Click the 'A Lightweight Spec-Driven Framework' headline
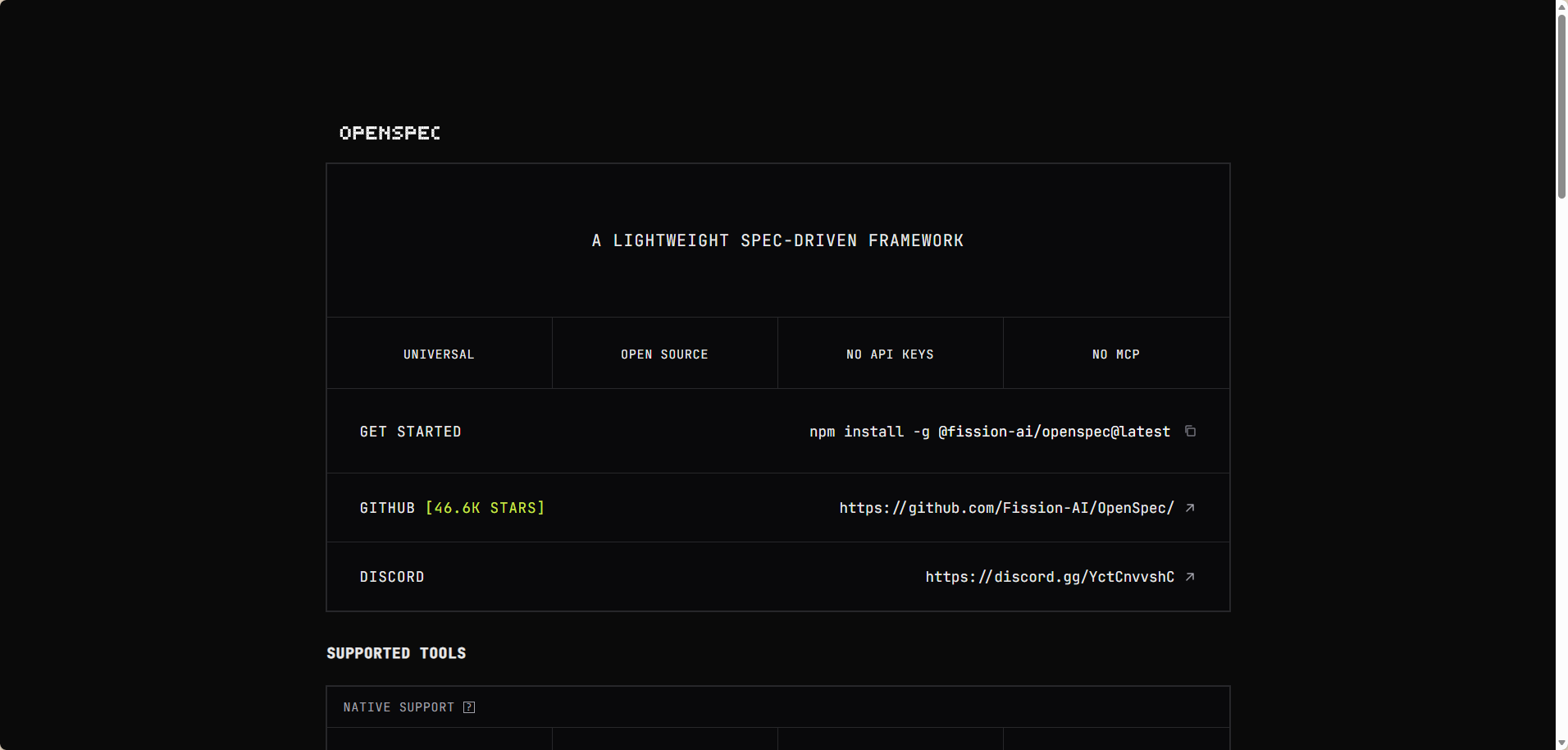1568x750 pixels. tap(778, 240)
